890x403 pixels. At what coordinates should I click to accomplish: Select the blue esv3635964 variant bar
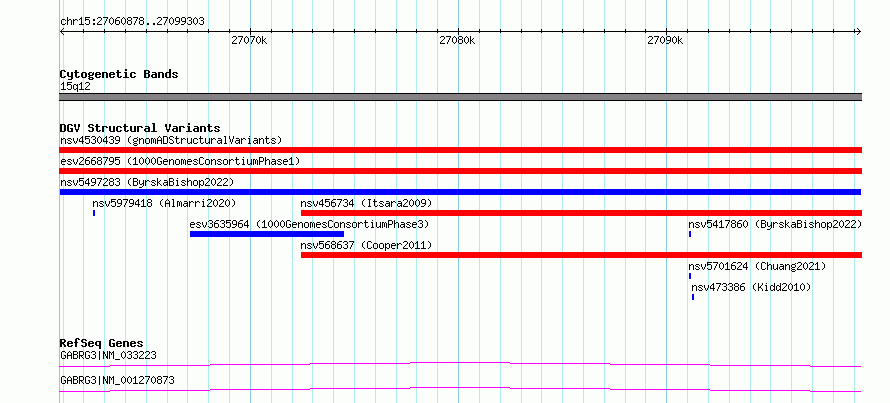pos(267,234)
